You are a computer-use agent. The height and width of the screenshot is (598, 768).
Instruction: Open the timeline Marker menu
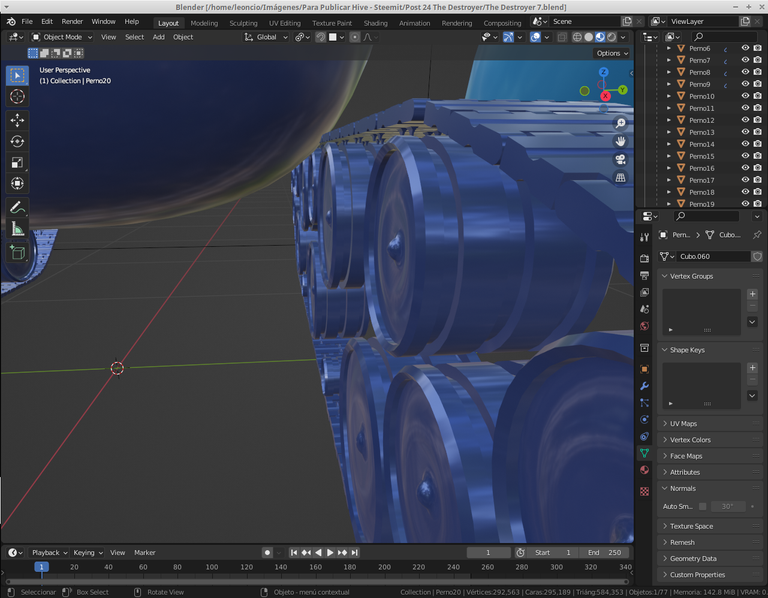(x=144, y=552)
